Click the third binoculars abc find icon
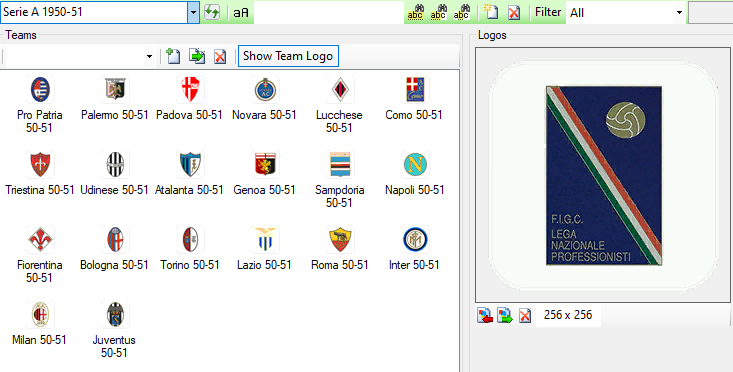Screen dimensions: 733x372 (461, 12)
